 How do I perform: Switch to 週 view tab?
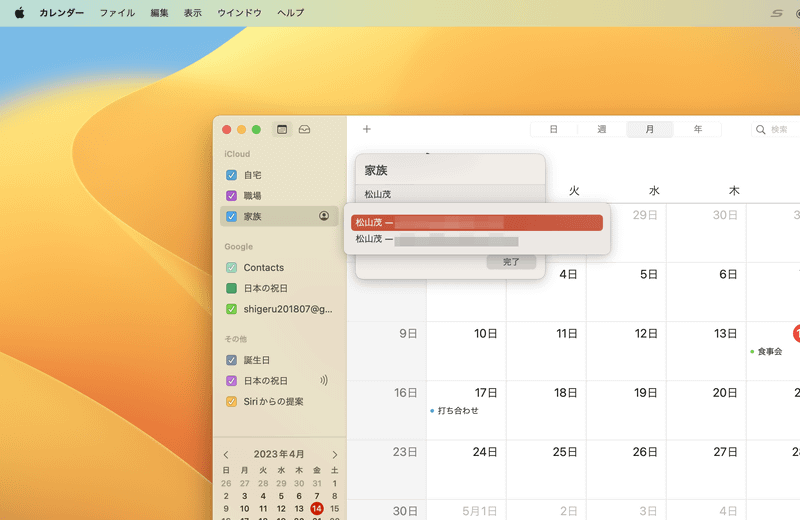(602, 130)
